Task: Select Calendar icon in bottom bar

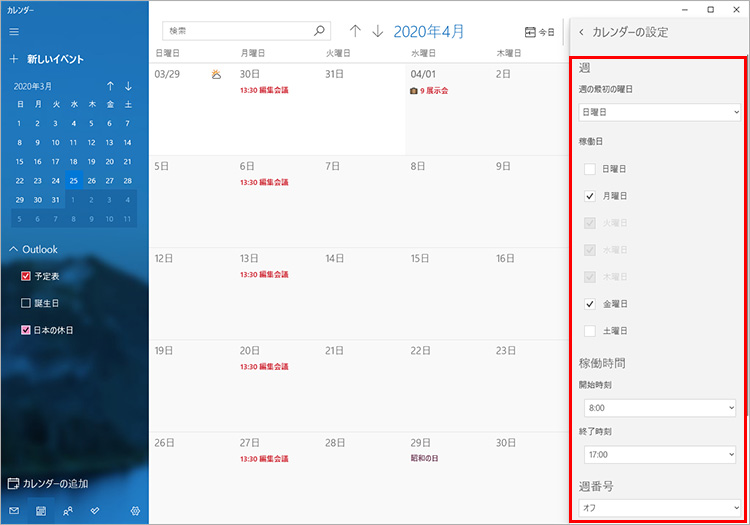Action: point(41,511)
